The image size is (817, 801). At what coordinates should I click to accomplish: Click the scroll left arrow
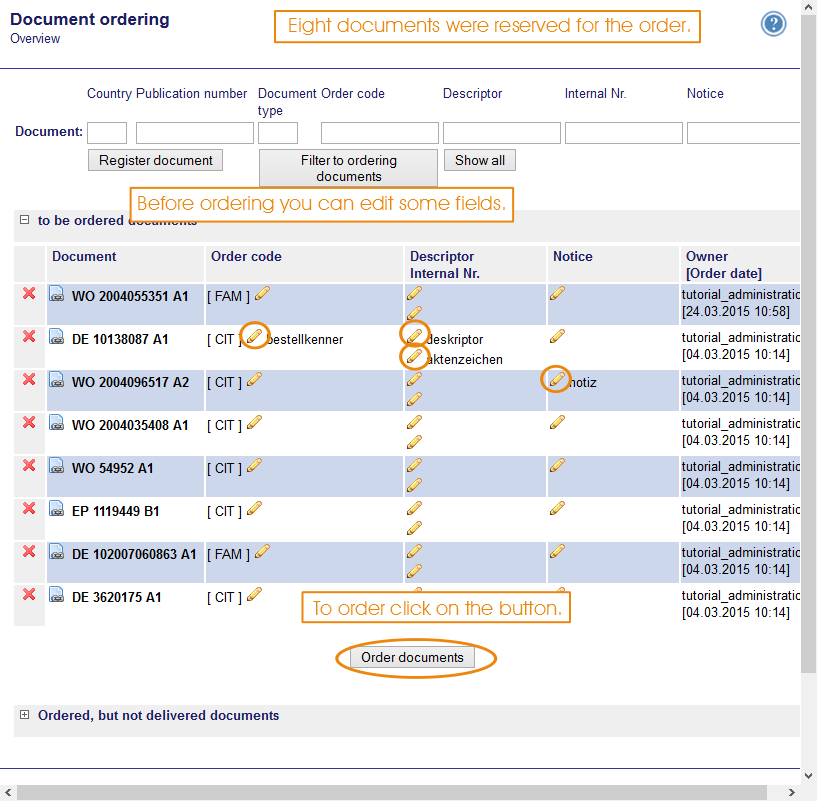(8, 793)
